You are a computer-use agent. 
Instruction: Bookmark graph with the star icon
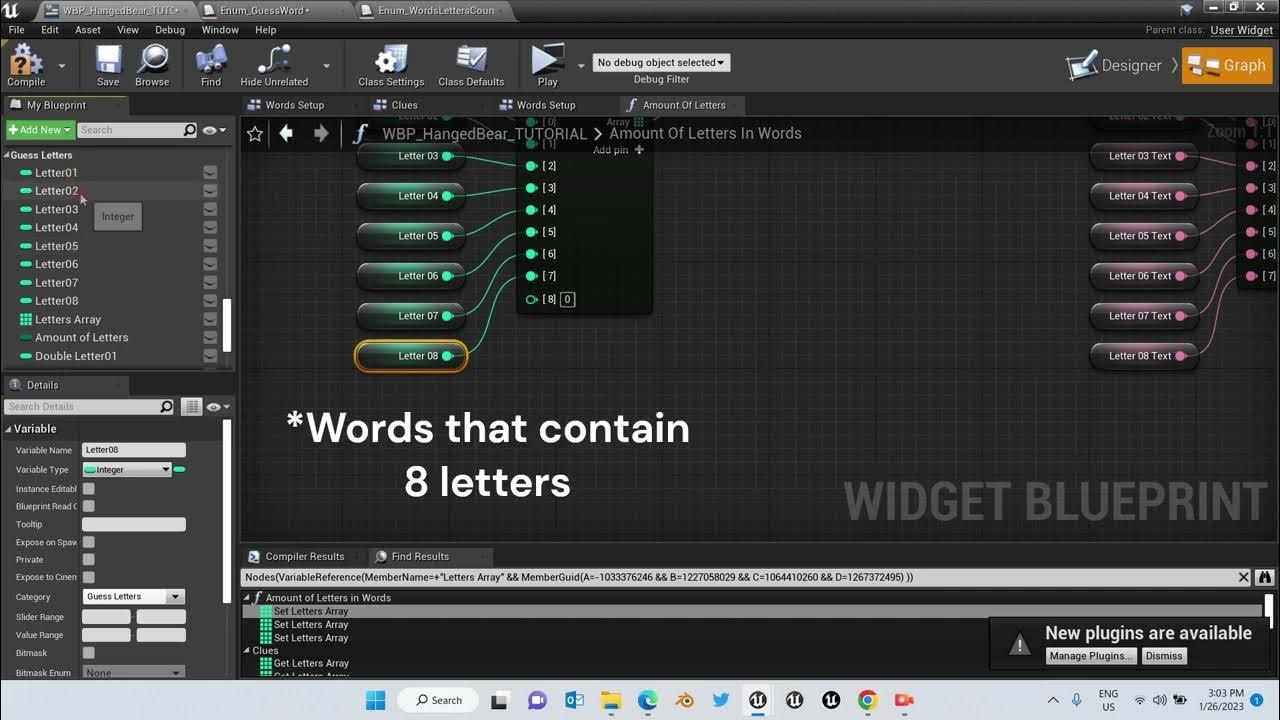coord(255,133)
